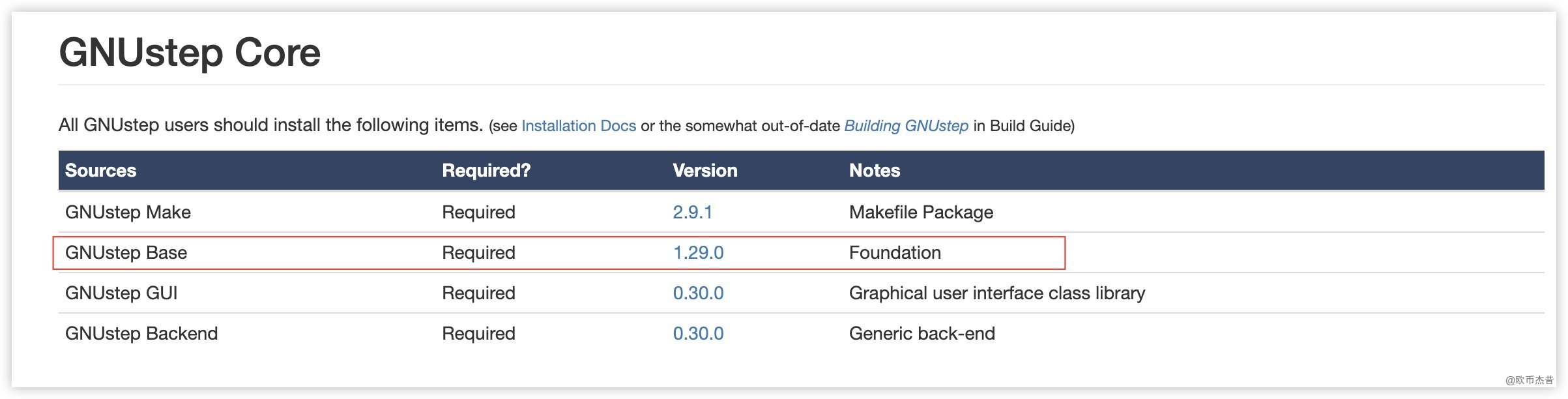The width and height of the screenshot is (1568, 399).
Task: Select the GNUstep Base source name
Action: 126,253
